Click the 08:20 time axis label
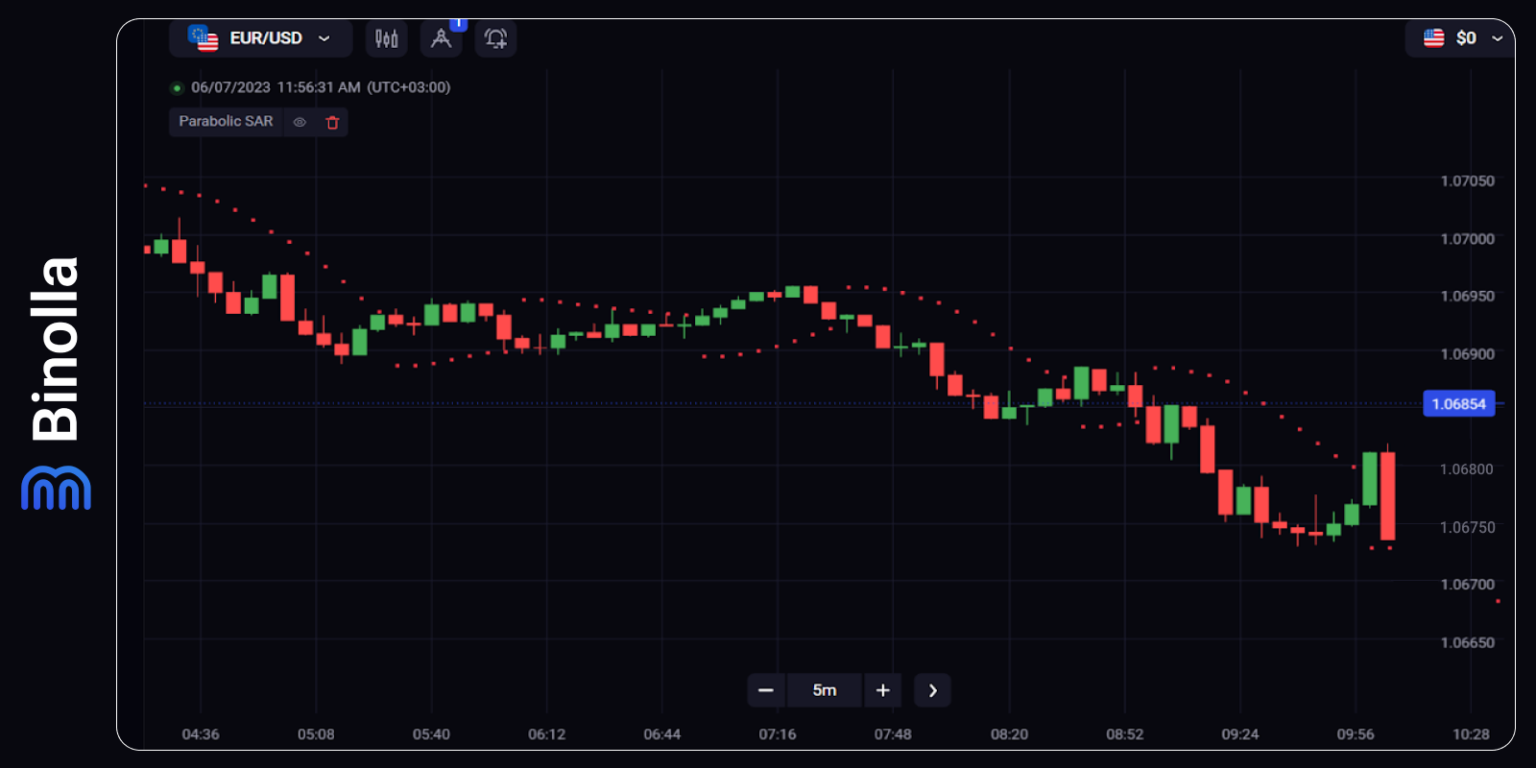 (x=1009, y=734)
